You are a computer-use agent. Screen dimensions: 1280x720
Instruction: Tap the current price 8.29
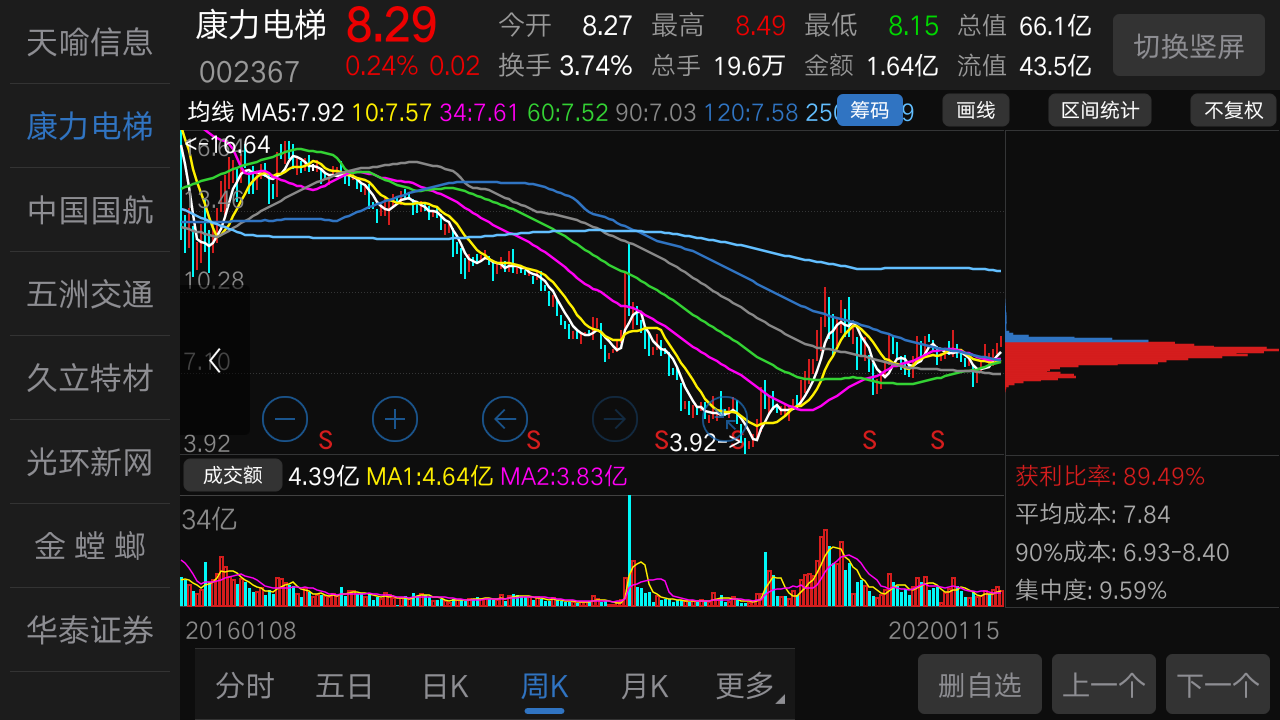(392, 26)
